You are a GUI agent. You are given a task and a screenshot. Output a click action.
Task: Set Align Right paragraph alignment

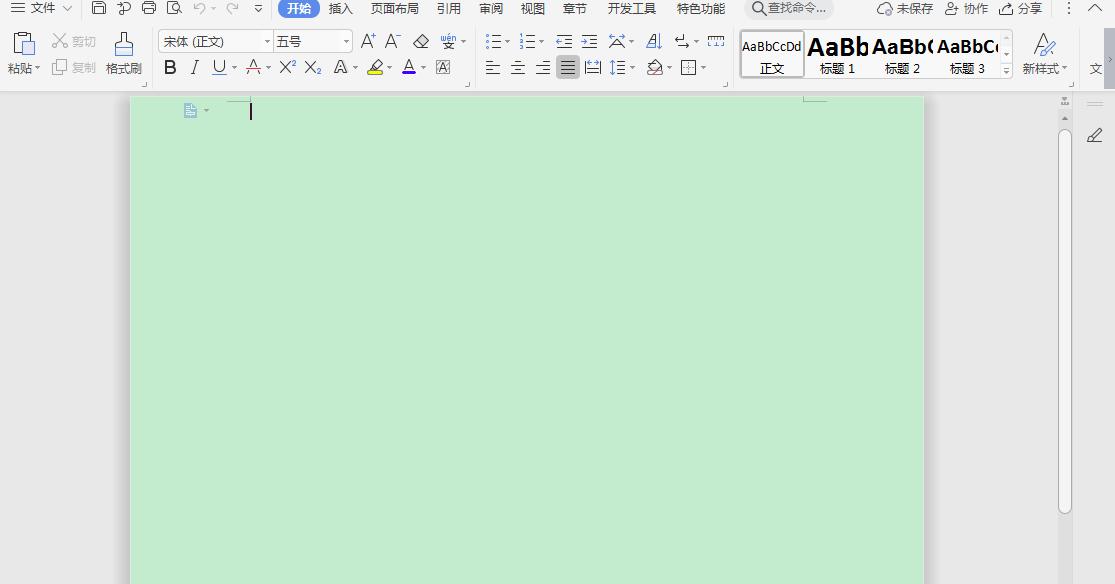click(x=543, y=68)
